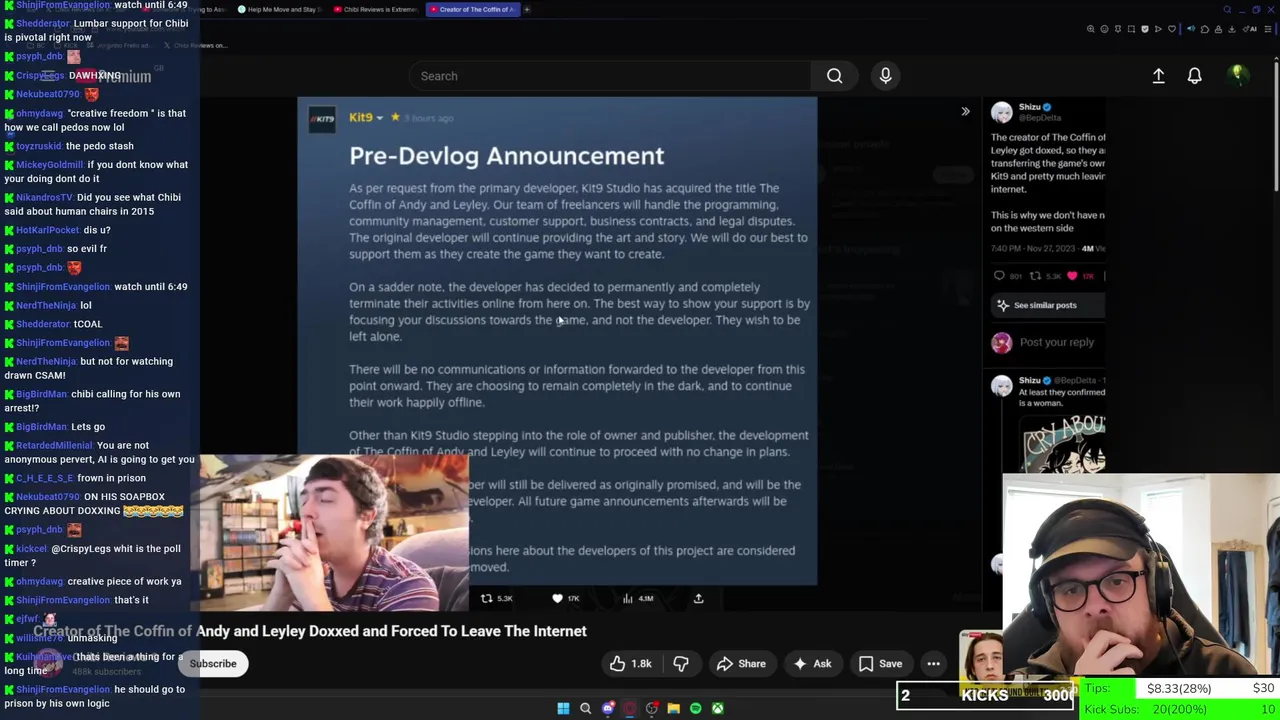Click the views chart icon under the post
Screen dimensions: 1280x720
tap(627, 598)
